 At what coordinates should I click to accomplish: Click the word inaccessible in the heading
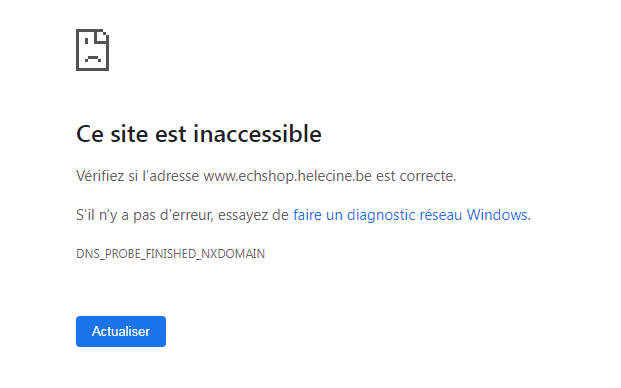click(x=257, y=133)
